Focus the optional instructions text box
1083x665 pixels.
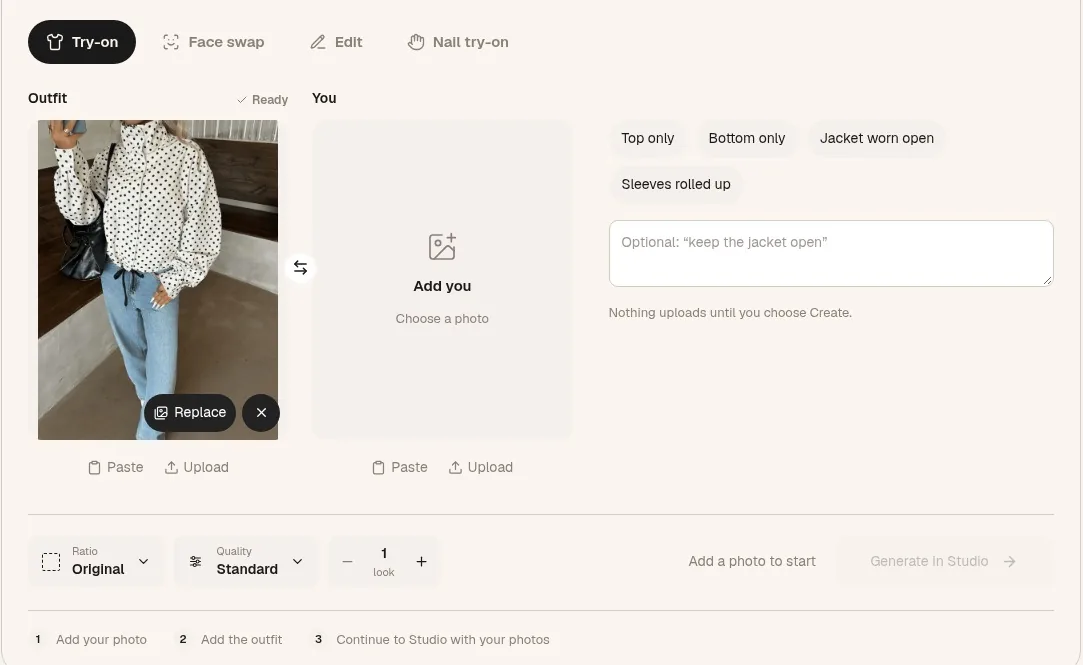(x=831, y=253)
